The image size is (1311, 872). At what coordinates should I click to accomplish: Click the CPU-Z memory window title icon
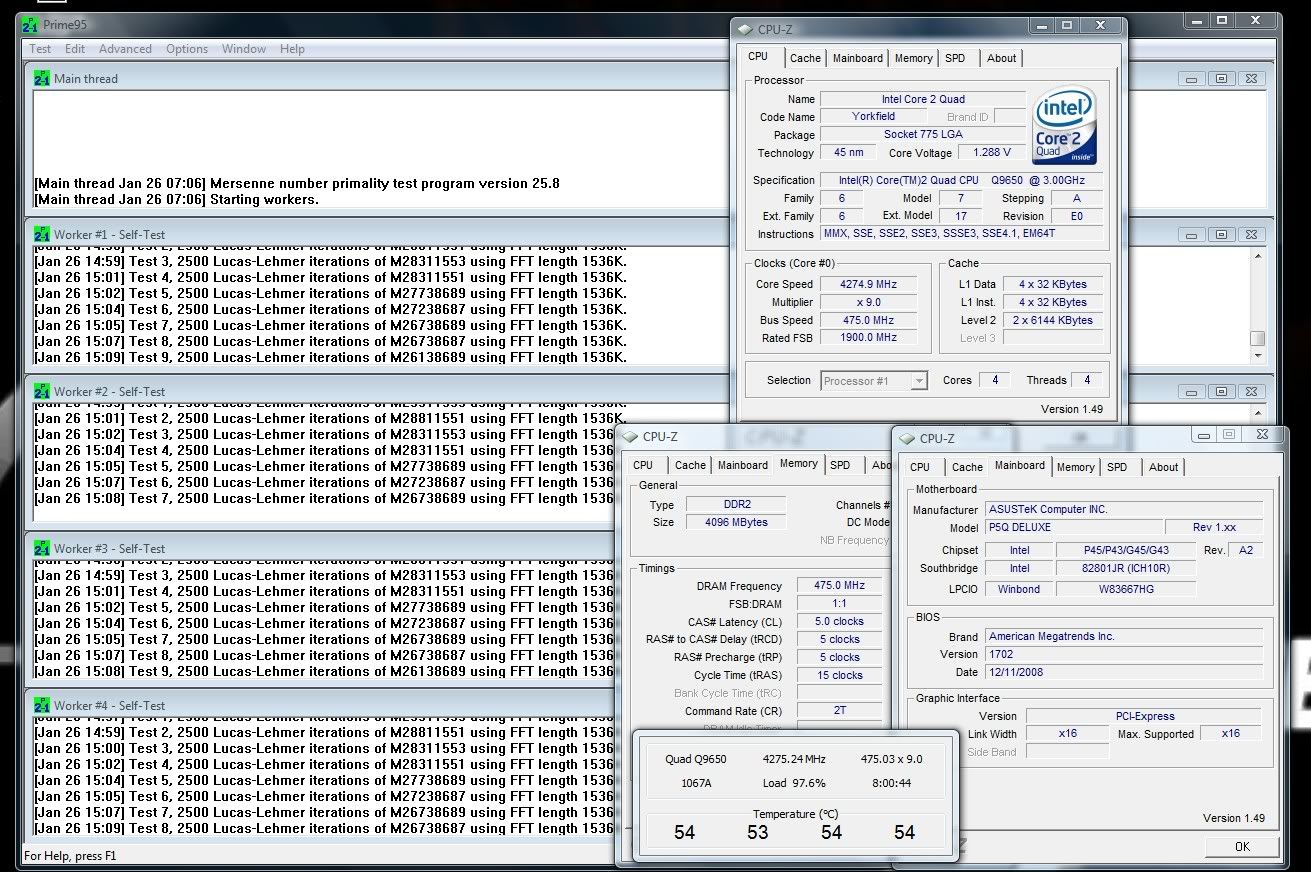point(631,436)
